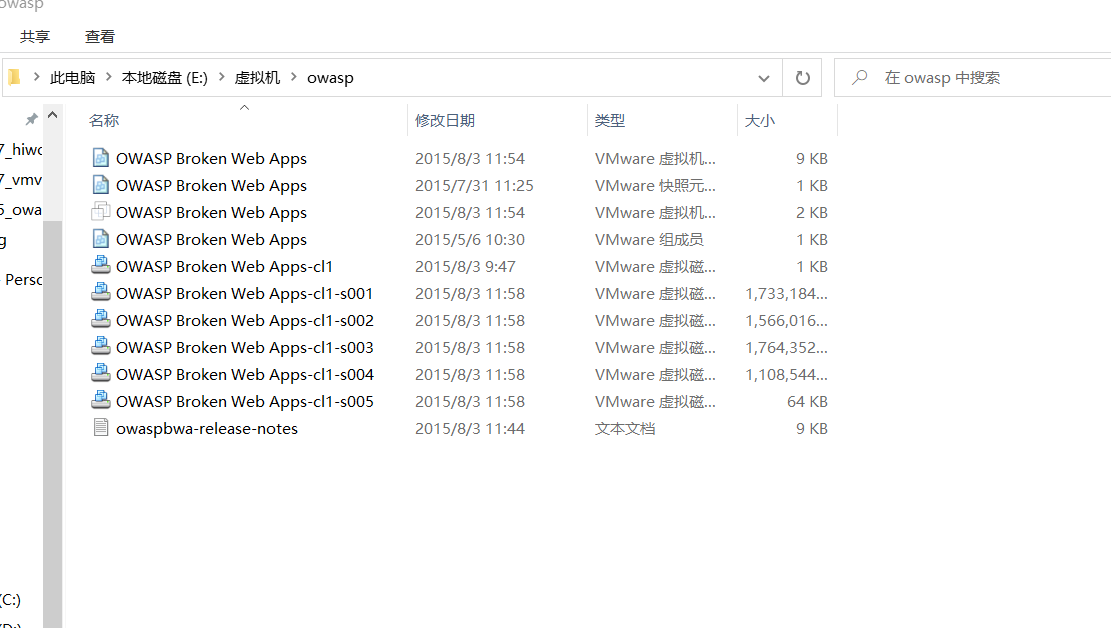Select the Persc item in the navigation pane
This screenshot has height=628, width=1111.
23,279
